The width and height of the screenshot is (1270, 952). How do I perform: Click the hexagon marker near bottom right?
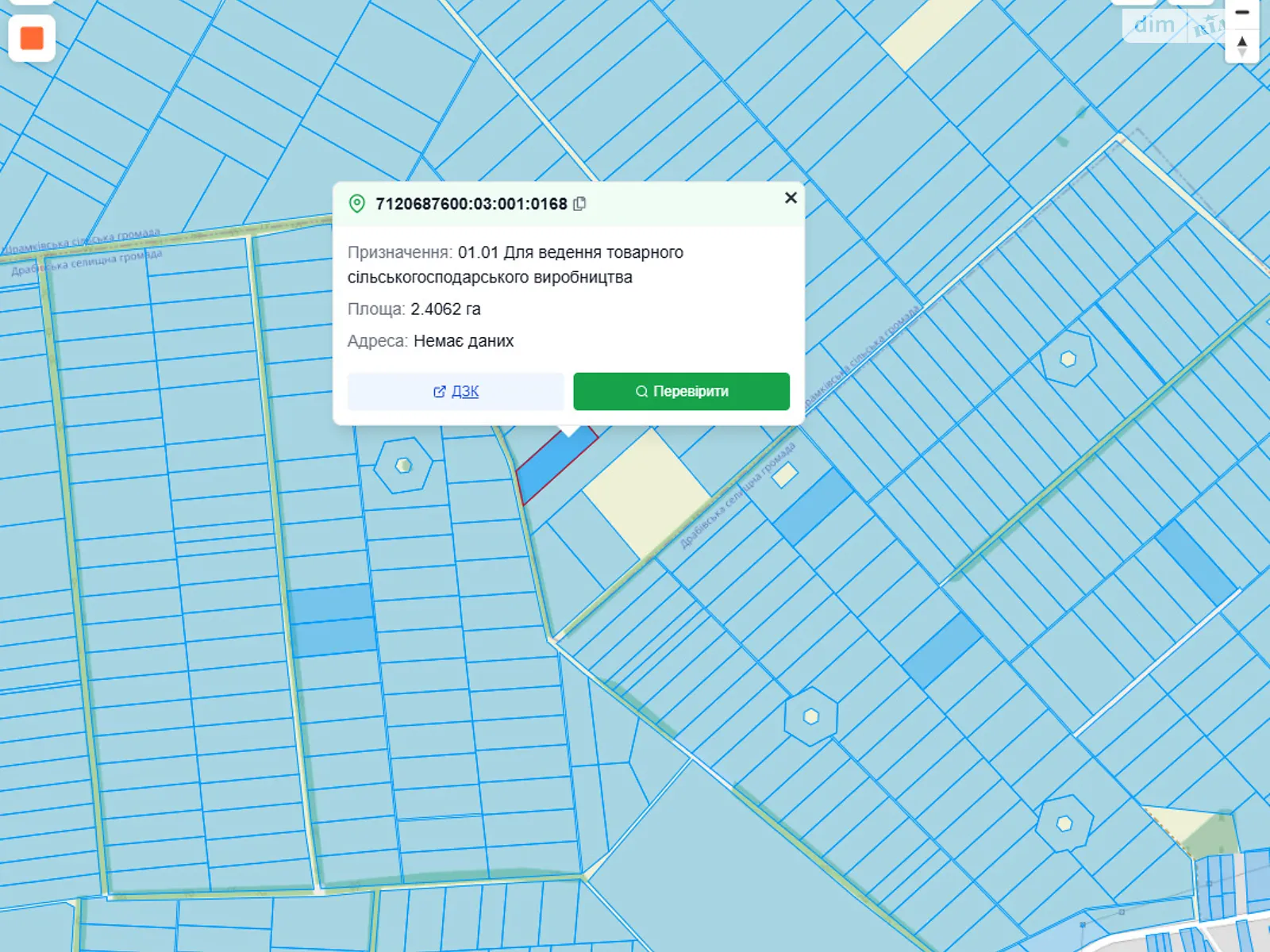point(1064,823)
